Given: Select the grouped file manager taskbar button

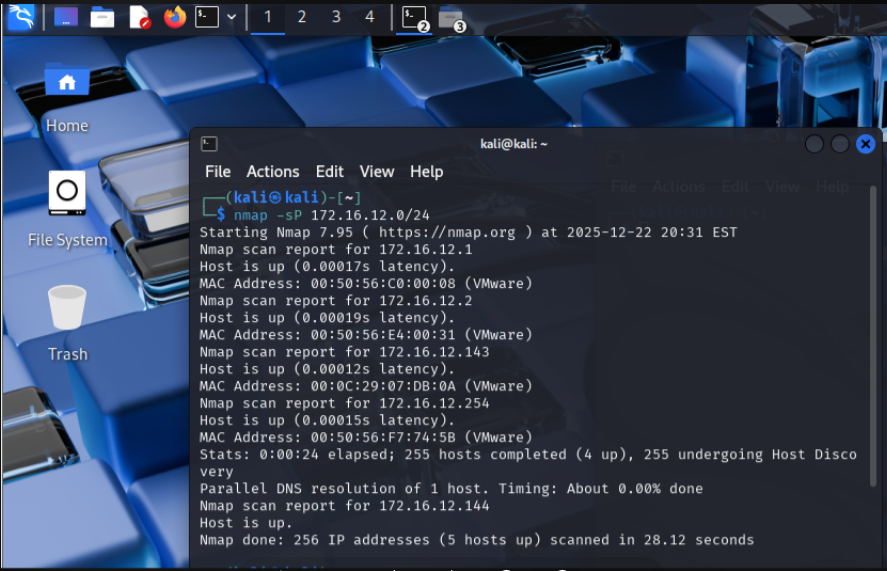Looking at the screenshot, I should click(x=451, y=17).
